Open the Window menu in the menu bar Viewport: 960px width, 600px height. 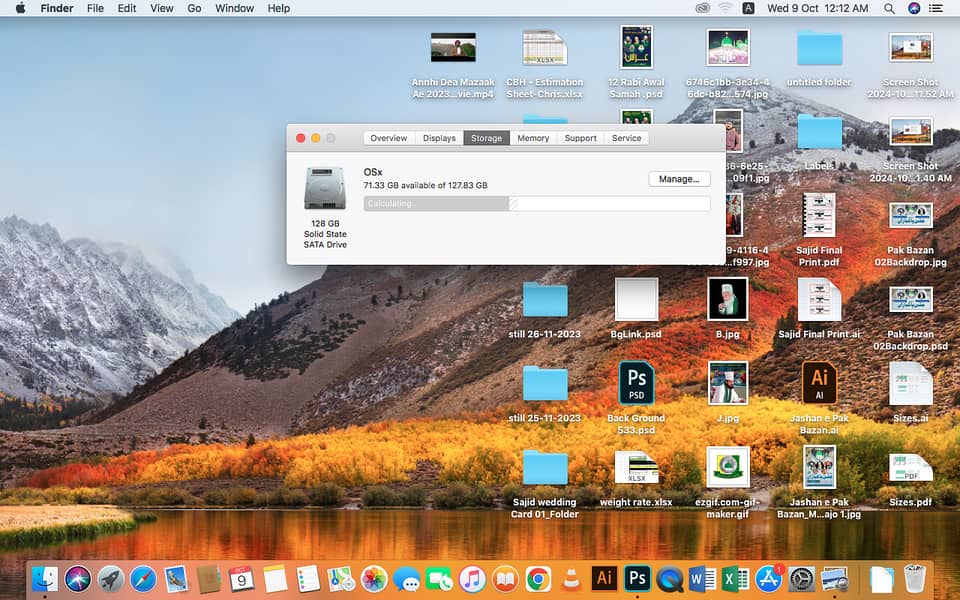click(234, 8)
